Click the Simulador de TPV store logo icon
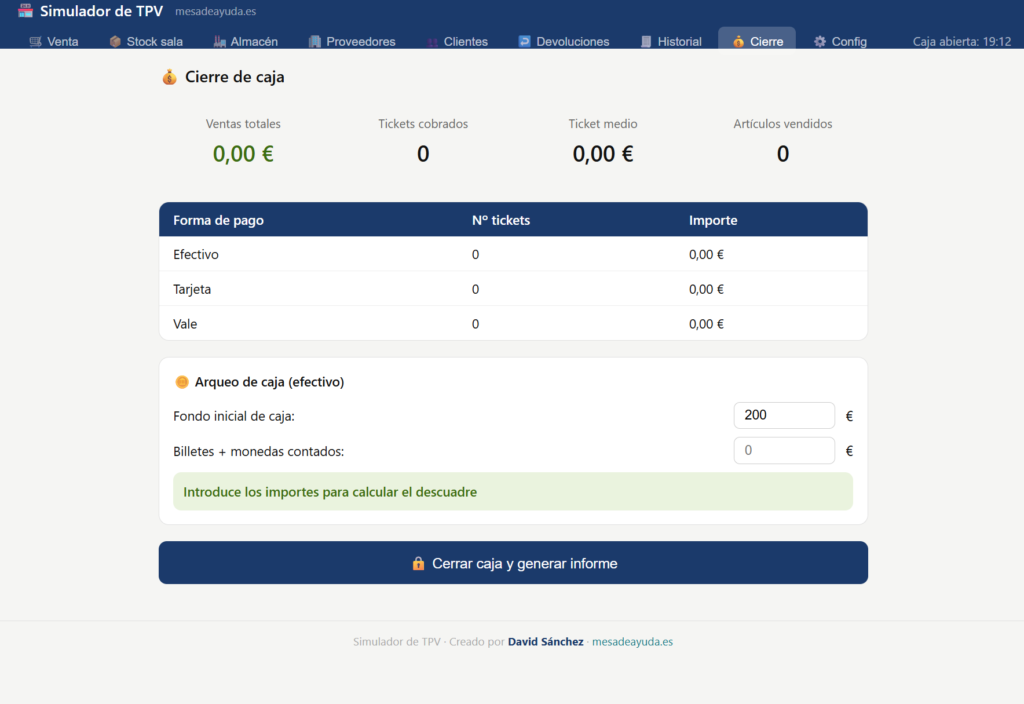This screenshot has width=1024, height=704. (25, 10)
